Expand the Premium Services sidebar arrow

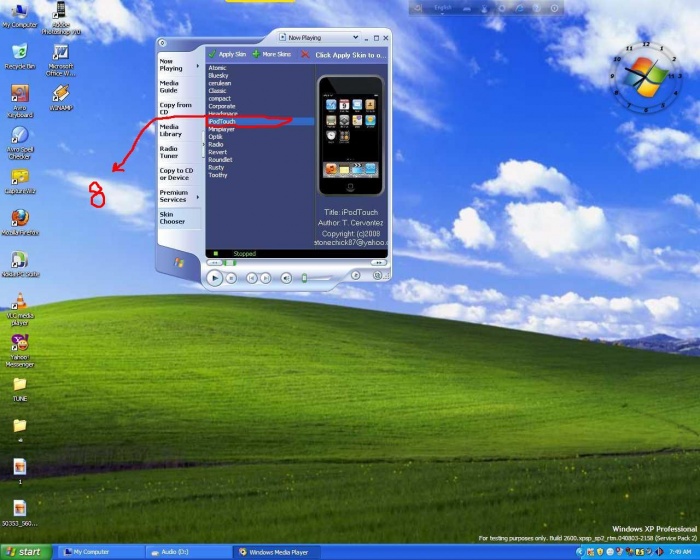(197, 197)
